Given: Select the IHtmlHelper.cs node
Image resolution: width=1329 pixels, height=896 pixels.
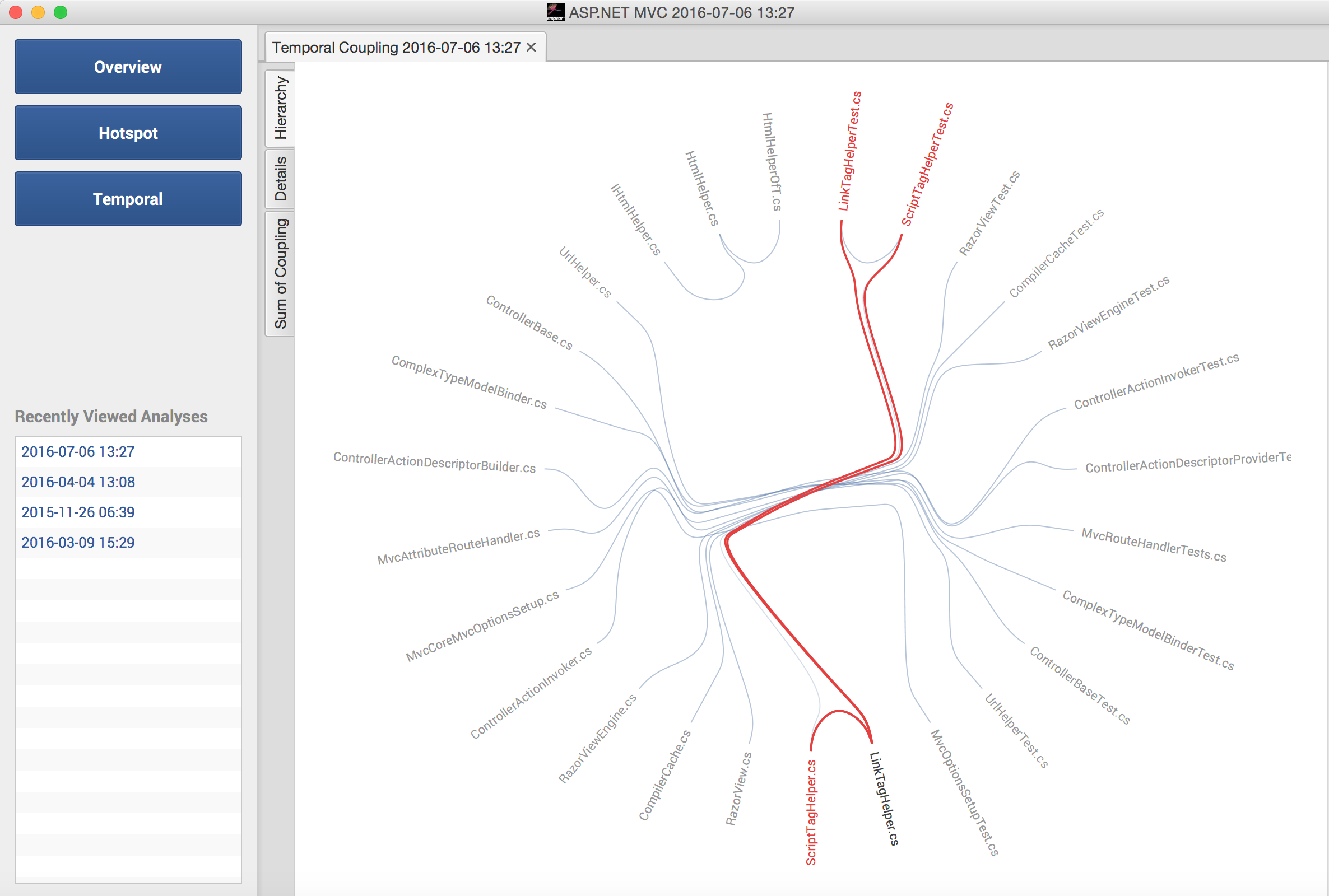Looking at the screenshot, I should [635, 220].
